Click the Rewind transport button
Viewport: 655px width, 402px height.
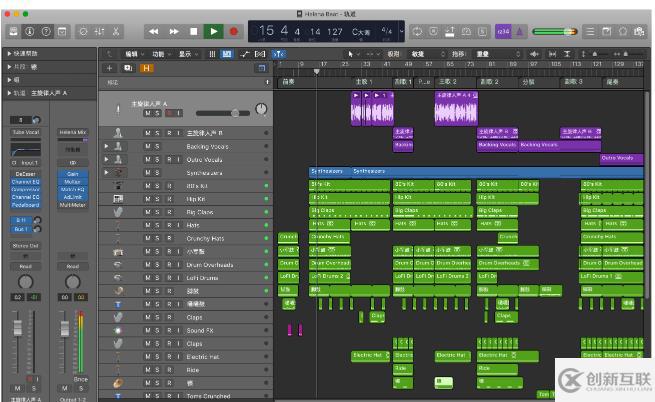click(x=153, y=31)
